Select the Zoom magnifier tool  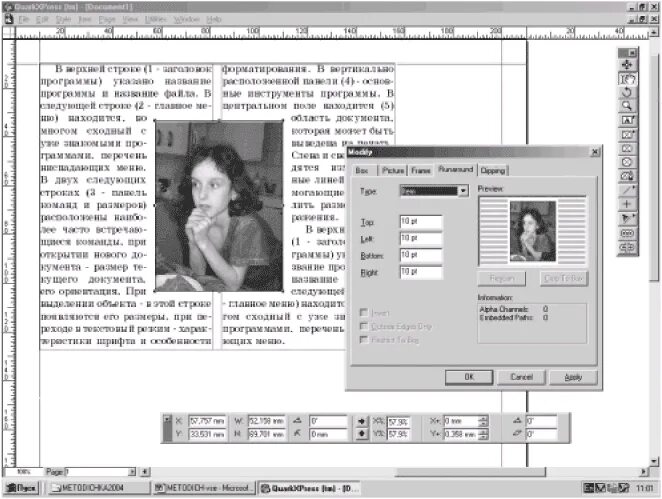[627, 106]
